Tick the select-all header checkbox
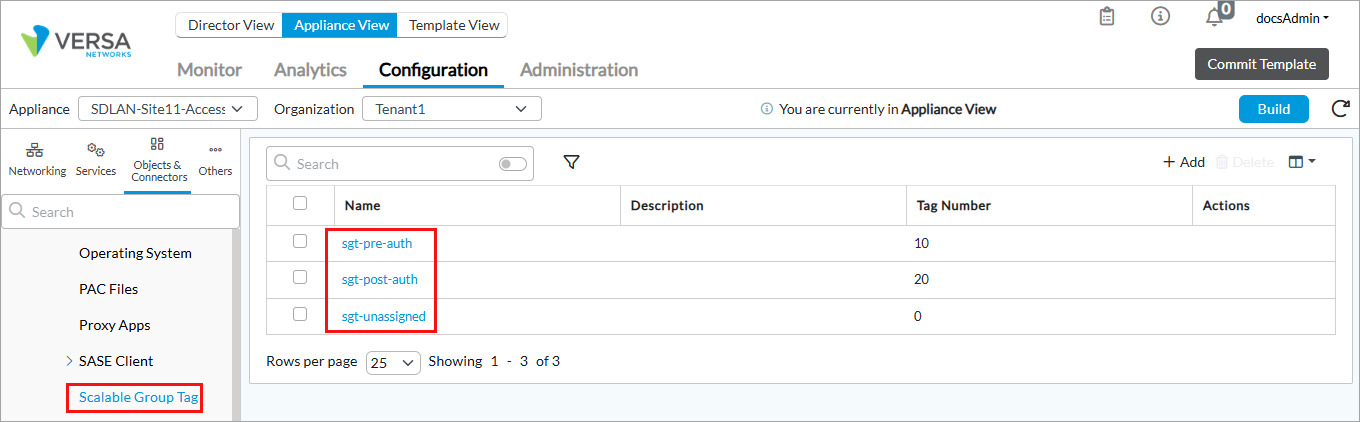This screenshot has width=1360, height=422. pyautogui.click(x=300, y=204)
